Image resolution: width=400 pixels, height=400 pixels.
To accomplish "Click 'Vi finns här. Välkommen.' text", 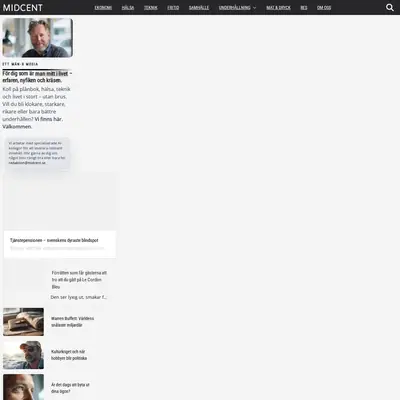I will tap(32, 123).
